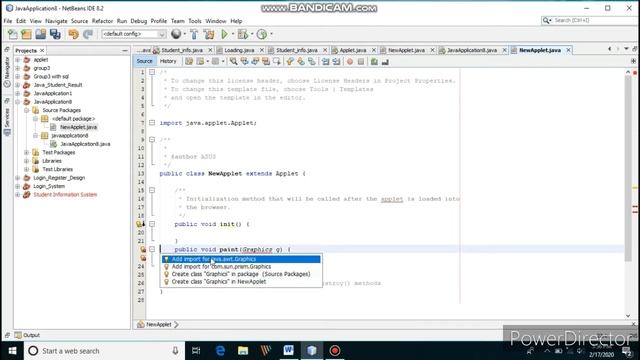Viewport: 640px width, 360px height.
Task: Click the Shift Line Left icon
Action: coord(325,62)
